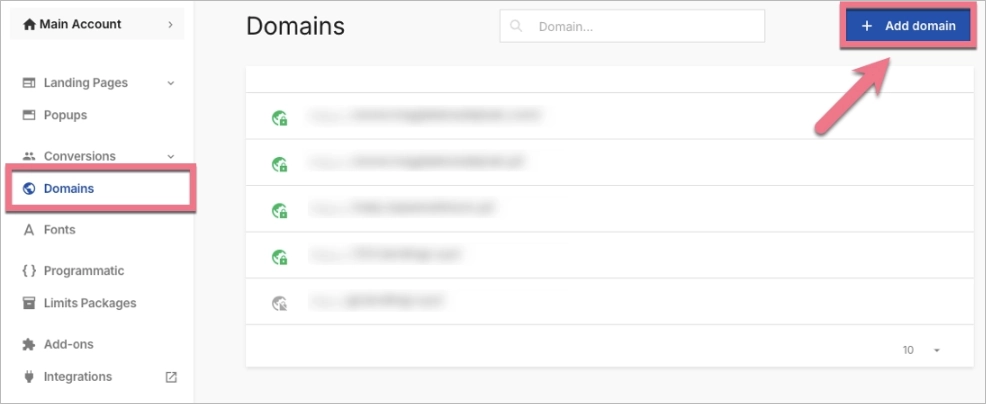Image resolution: width=986 pixels, height=404 pixels.
Task: Click the Fonts letter A icon
Action: 29,230
